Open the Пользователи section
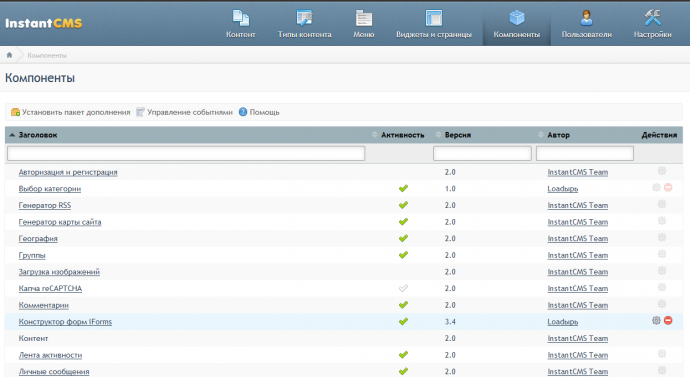 click(587, 24)
